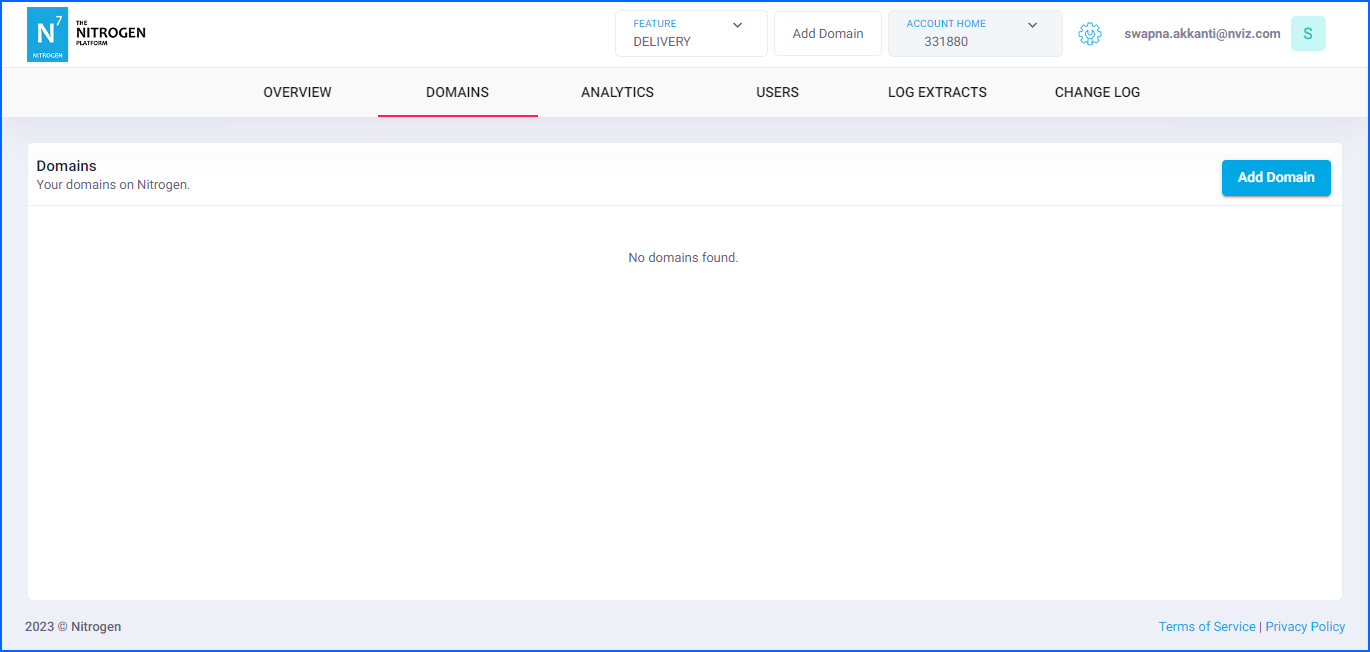Expand the Feature Delivery dropdown

click(690, 34)
